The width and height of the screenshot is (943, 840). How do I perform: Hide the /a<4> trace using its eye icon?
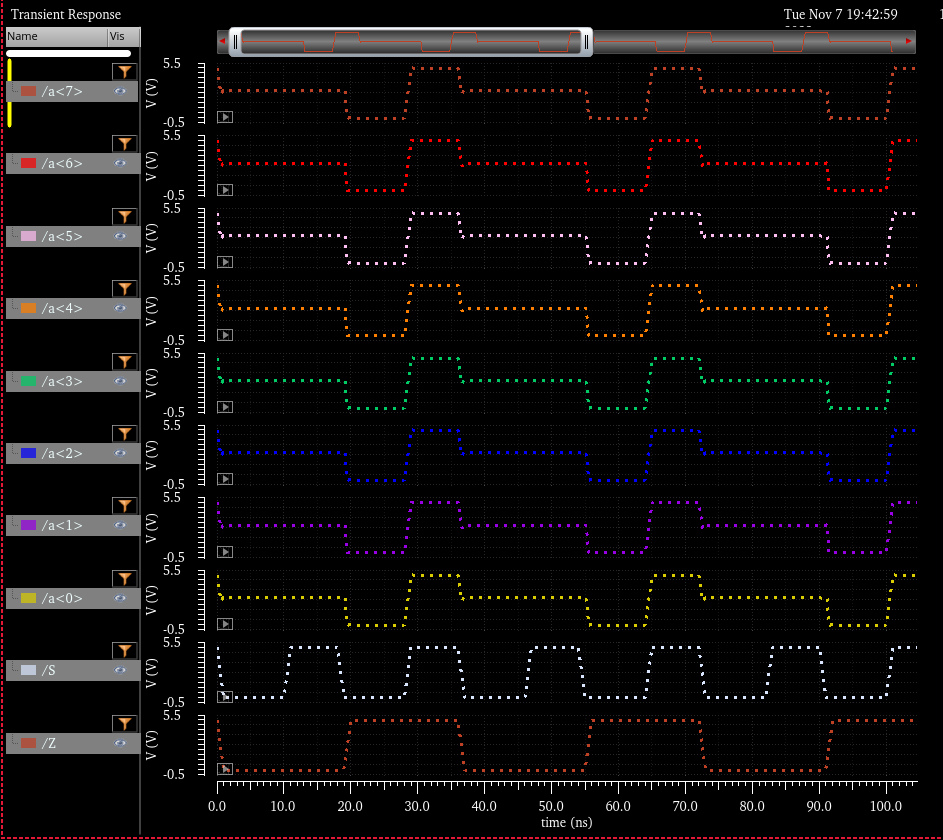(120, 308)
